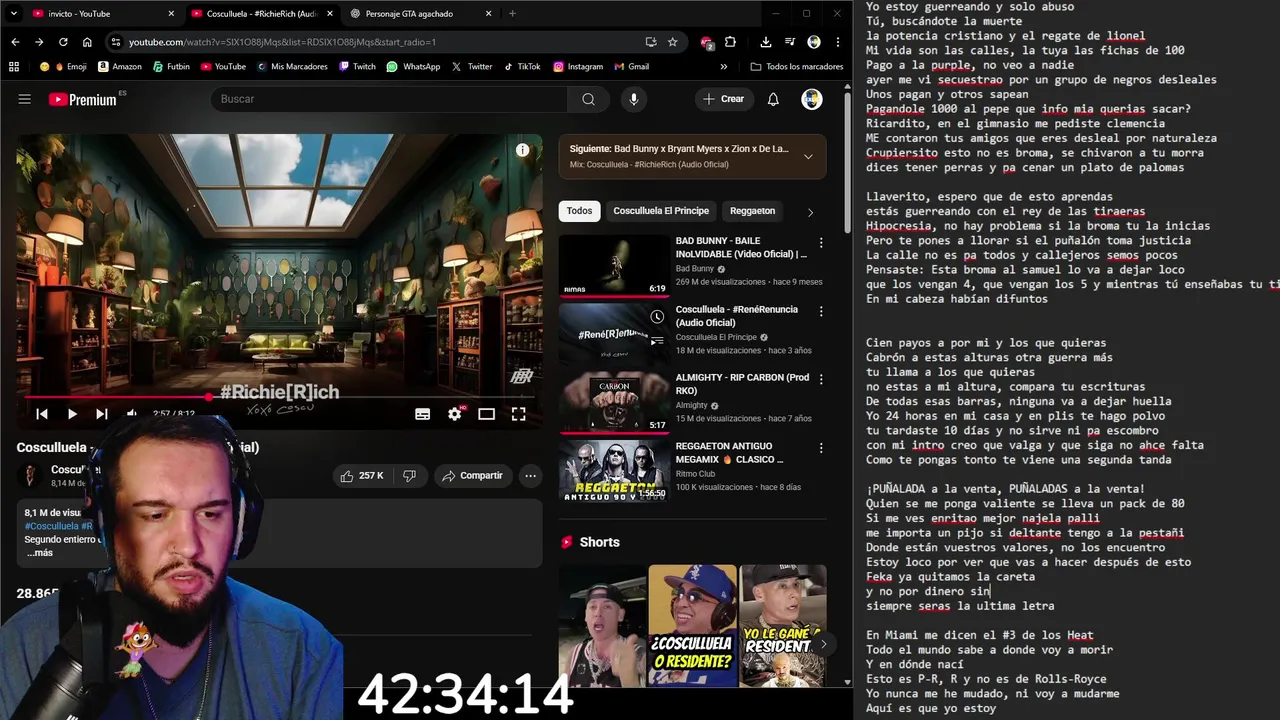Screen dimensions: 1280x720
Task: Open a new browser tab
Action: tap(512, 14)
